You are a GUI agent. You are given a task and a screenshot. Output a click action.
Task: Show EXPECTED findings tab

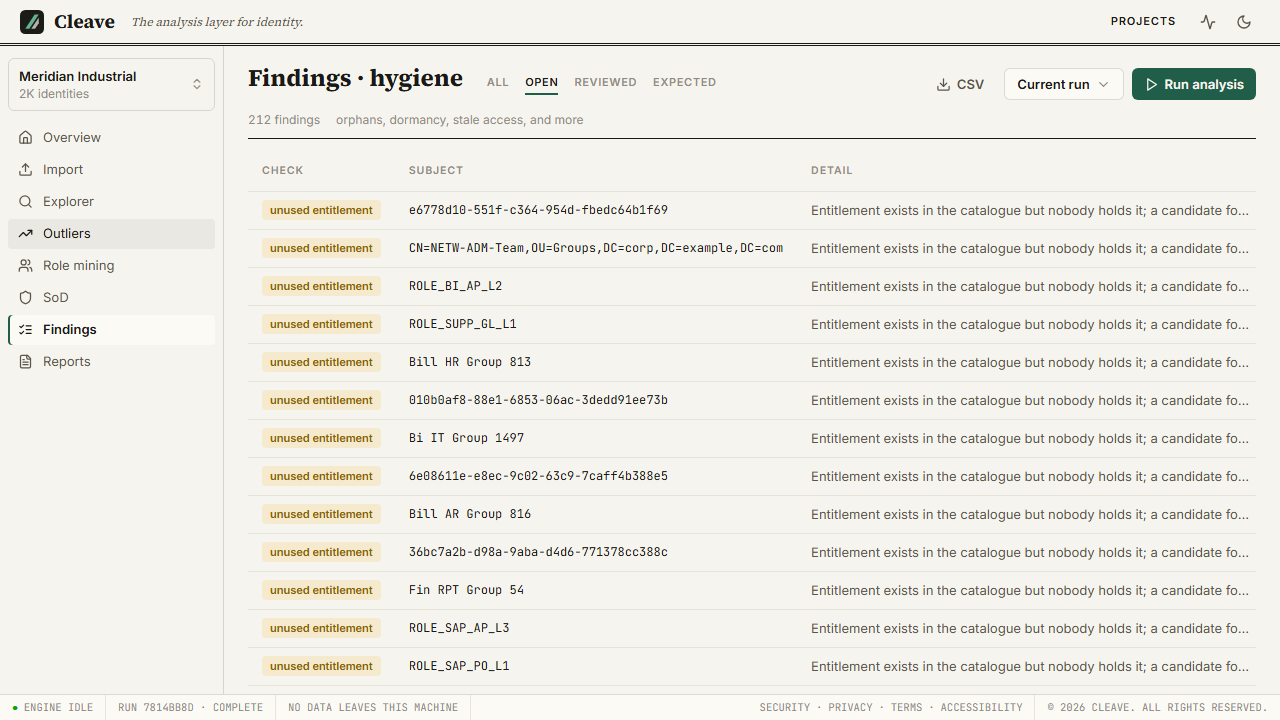684,83
